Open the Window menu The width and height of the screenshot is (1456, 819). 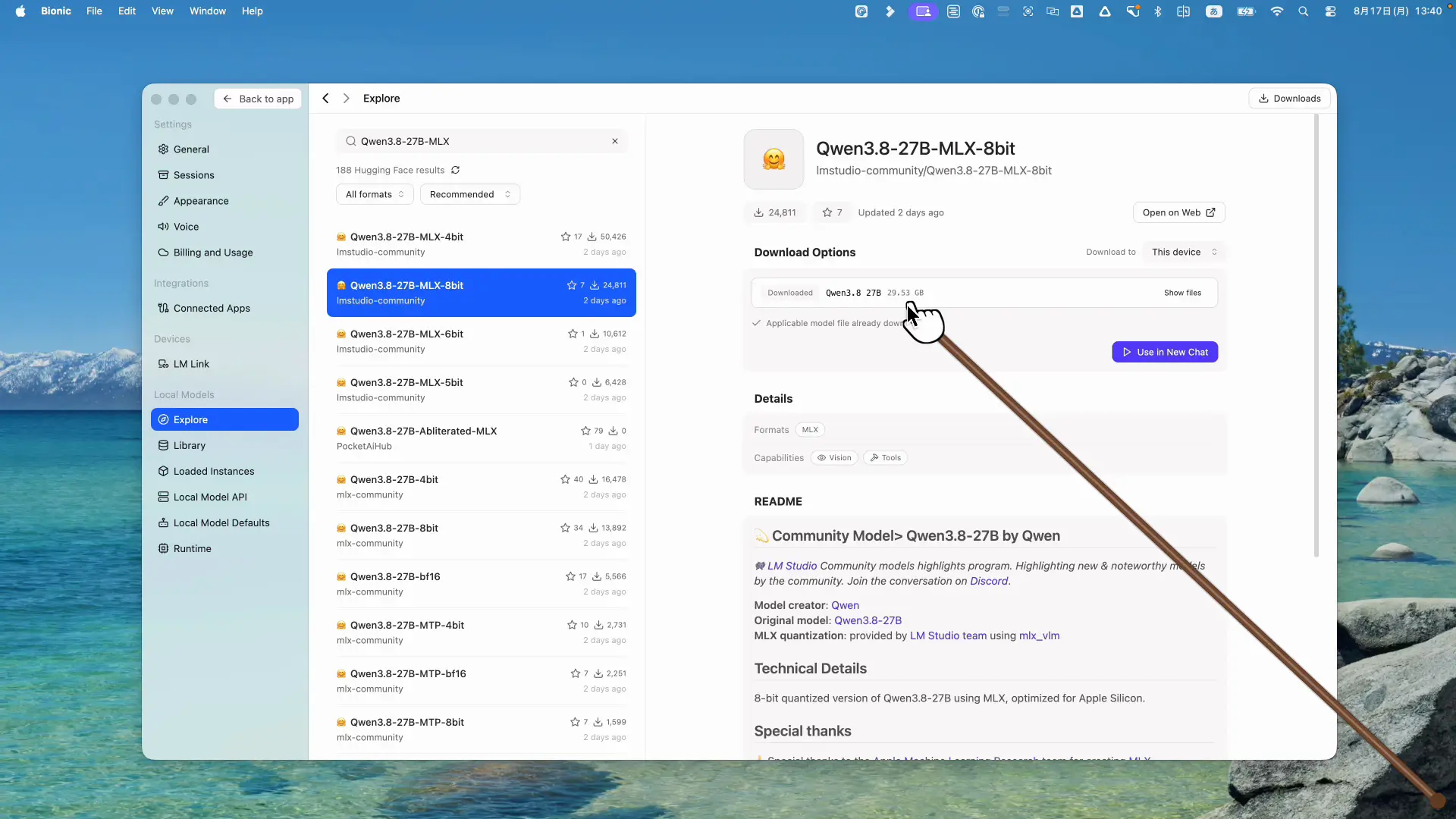point(208,11)
